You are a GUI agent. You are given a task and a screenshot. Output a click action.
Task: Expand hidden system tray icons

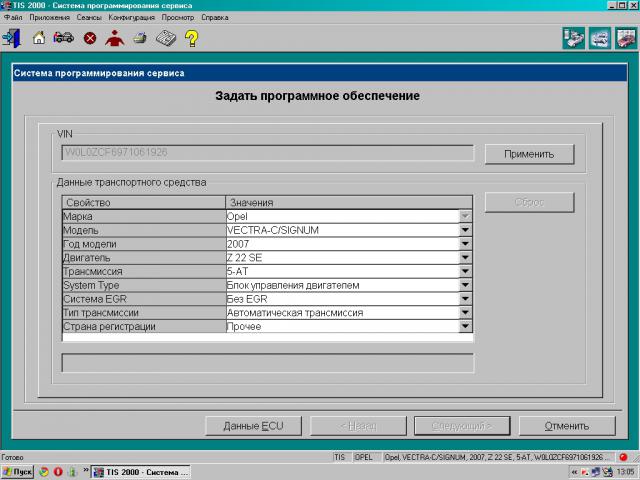tap(575, 472)
